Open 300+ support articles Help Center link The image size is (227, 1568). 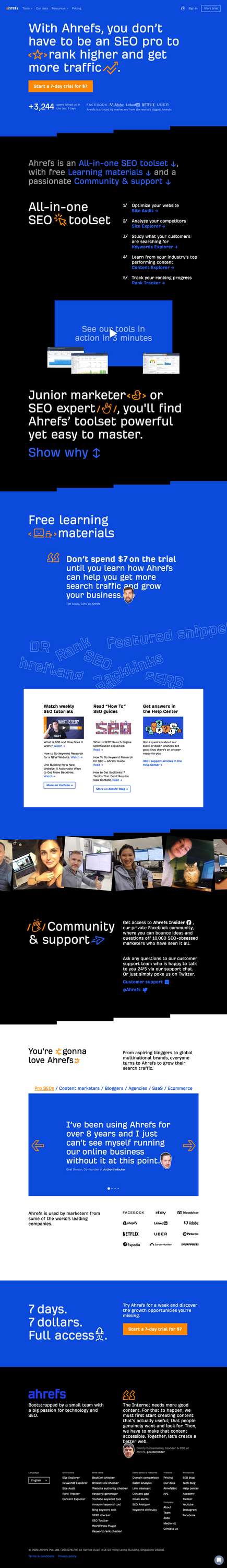[162, 763]
